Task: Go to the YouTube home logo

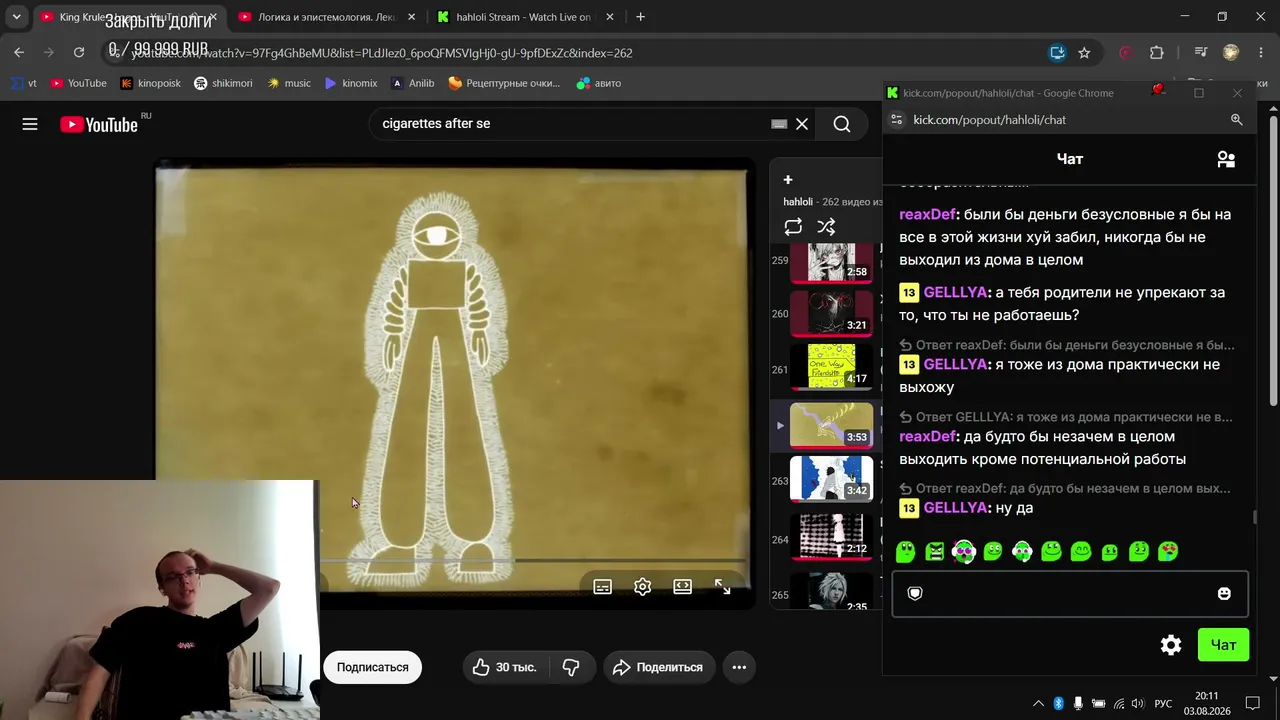Action: coord(99,124)
